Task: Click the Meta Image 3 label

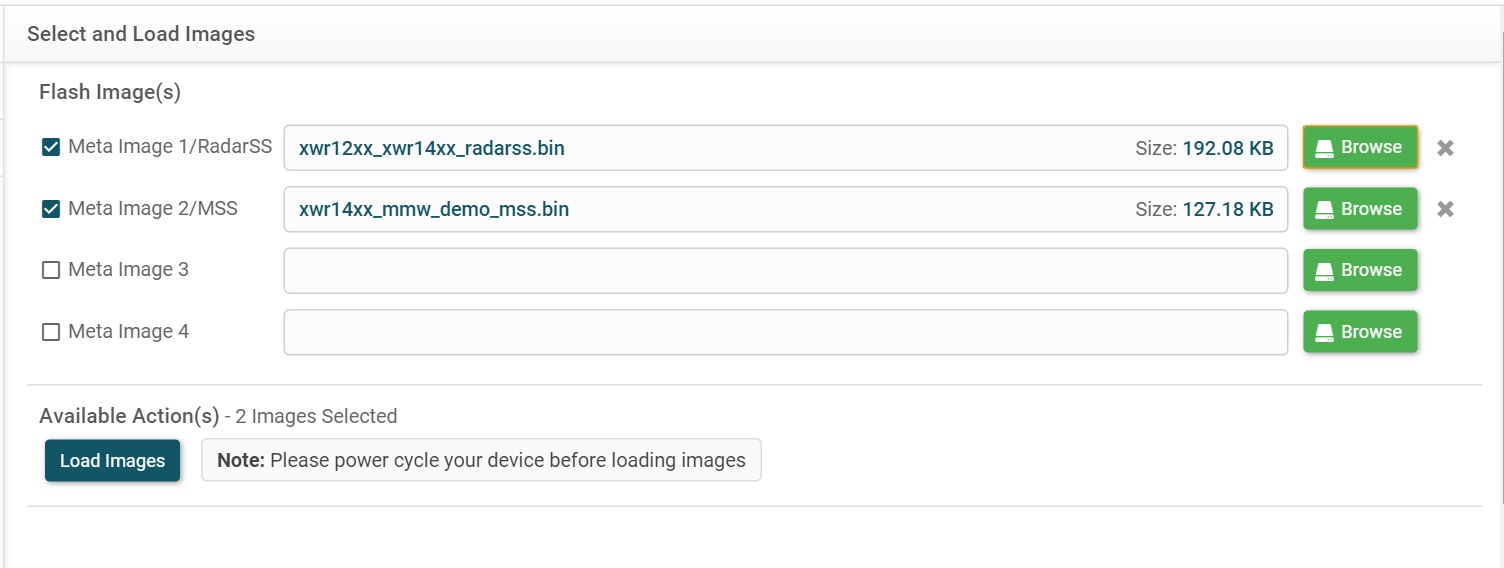Action: click(128, 270)
